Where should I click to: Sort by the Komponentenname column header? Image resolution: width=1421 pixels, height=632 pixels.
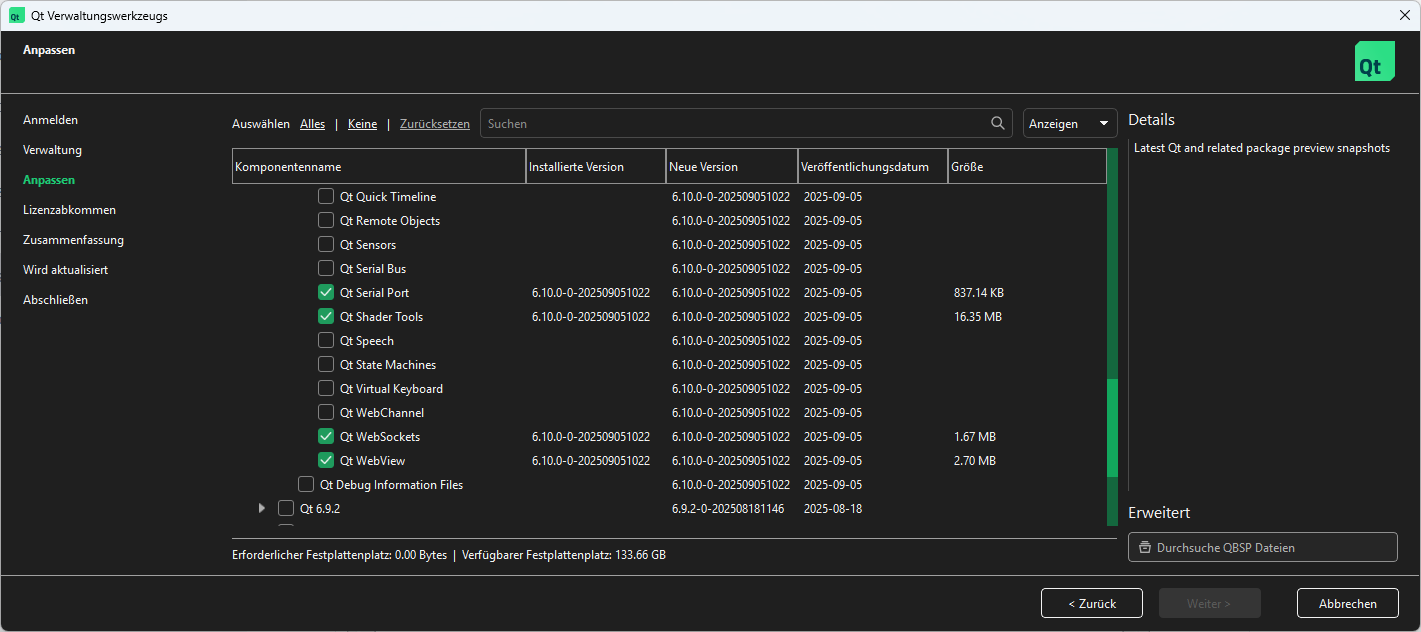click(x=379, y=167)
